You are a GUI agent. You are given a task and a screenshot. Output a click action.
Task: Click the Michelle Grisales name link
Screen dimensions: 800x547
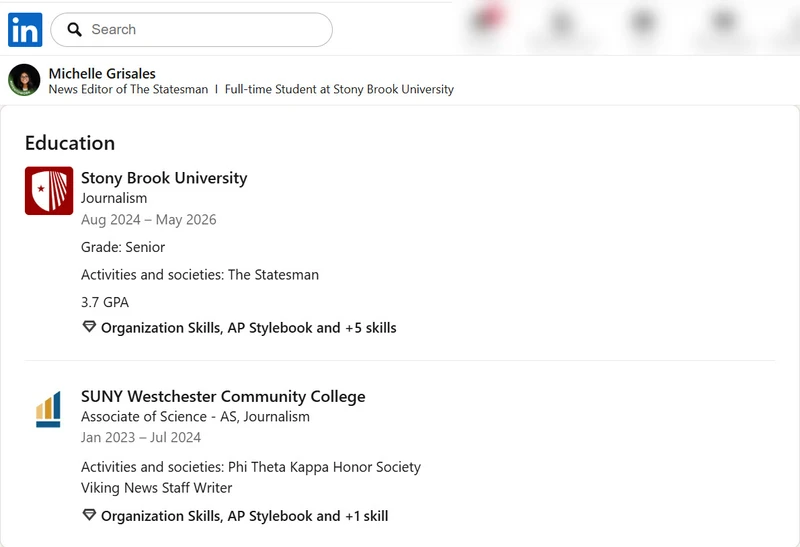[x=102, y=73]
